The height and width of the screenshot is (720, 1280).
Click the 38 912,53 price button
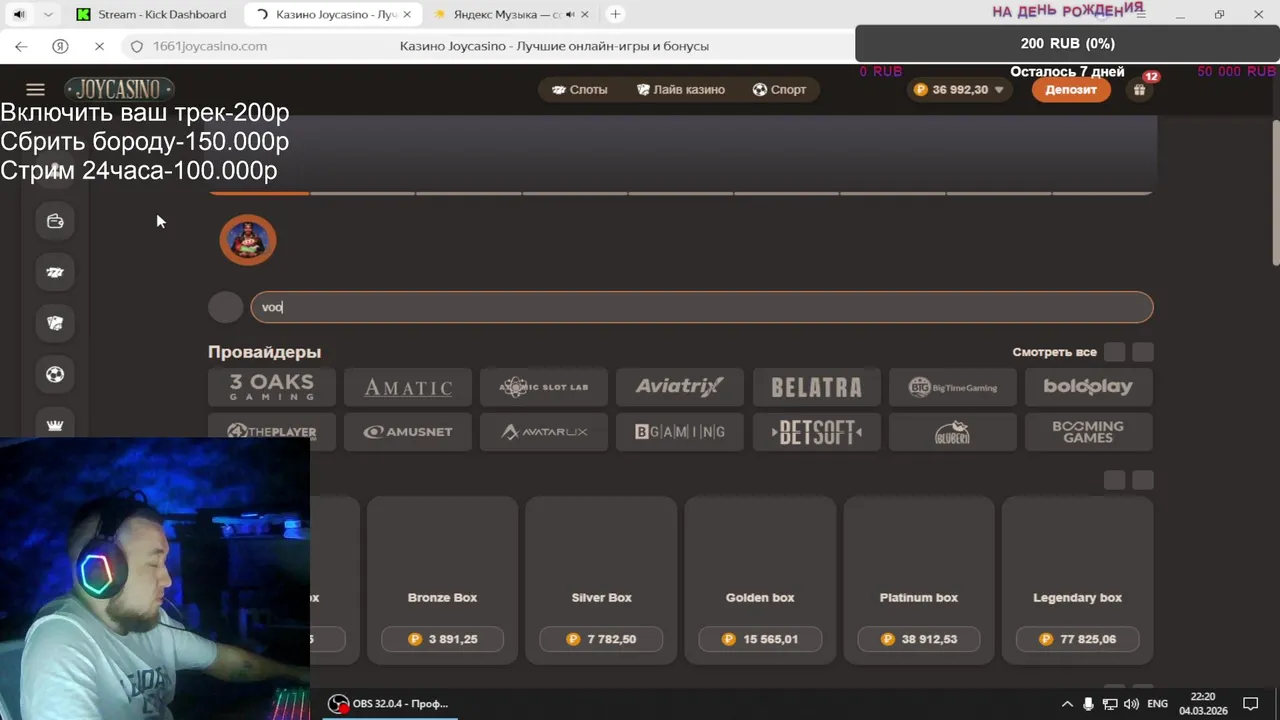coord(919,639)
